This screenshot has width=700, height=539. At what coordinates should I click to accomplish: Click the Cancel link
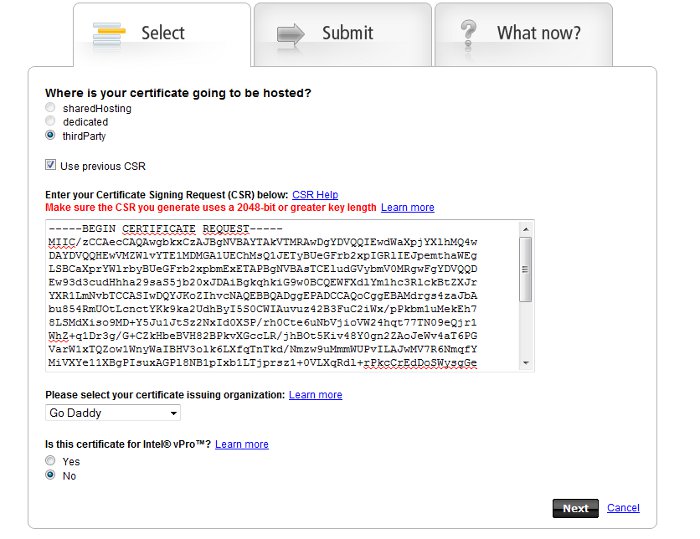click(623, 508)
